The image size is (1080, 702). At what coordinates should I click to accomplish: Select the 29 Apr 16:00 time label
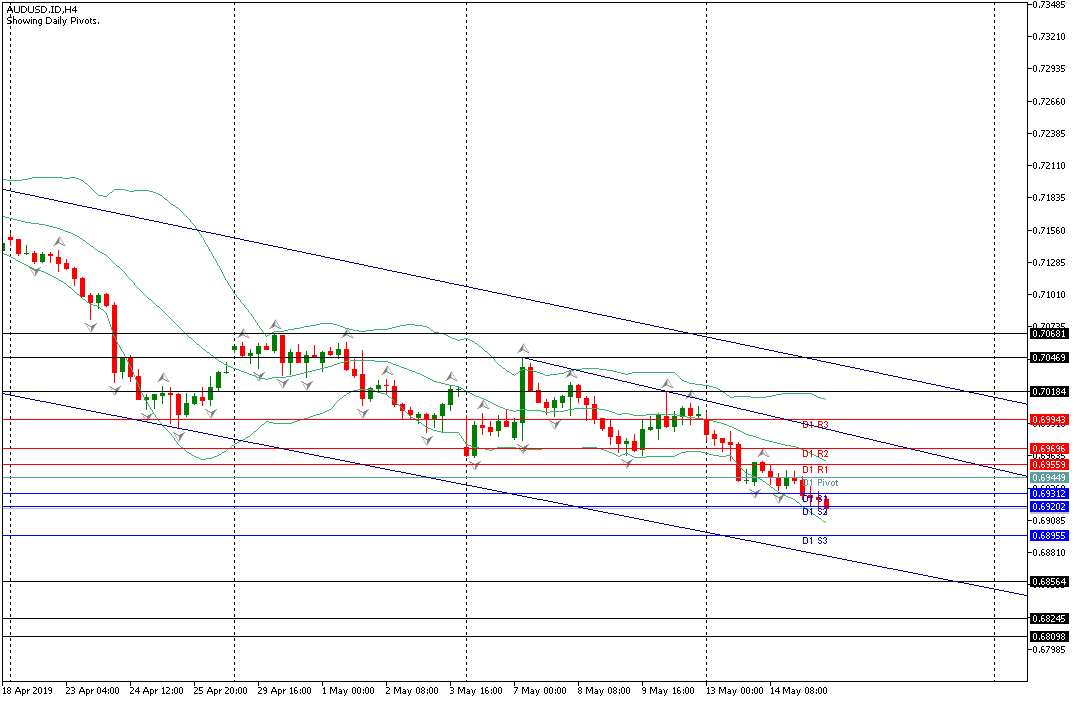283,690
